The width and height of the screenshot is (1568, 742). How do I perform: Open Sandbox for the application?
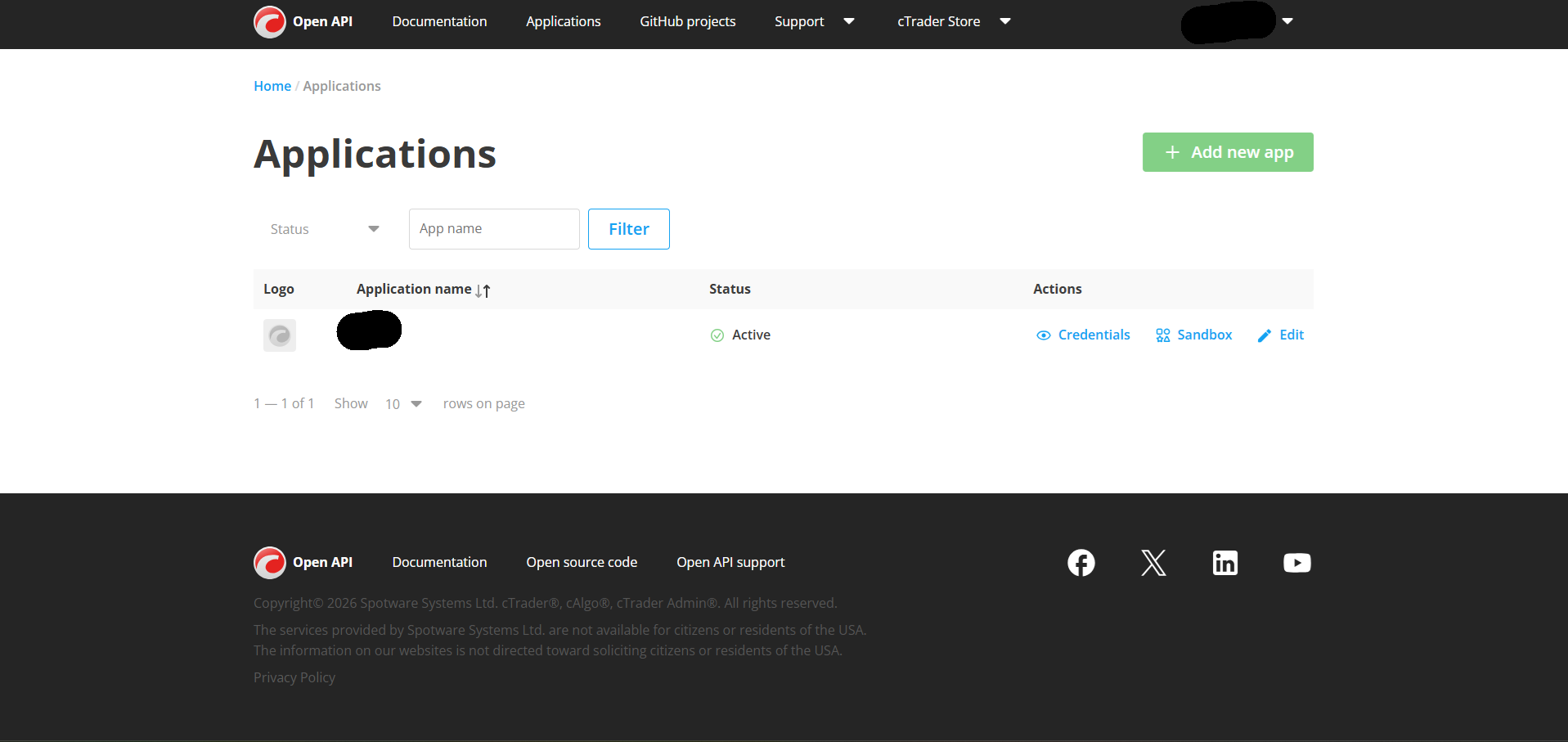click(x=1193, y=335)
